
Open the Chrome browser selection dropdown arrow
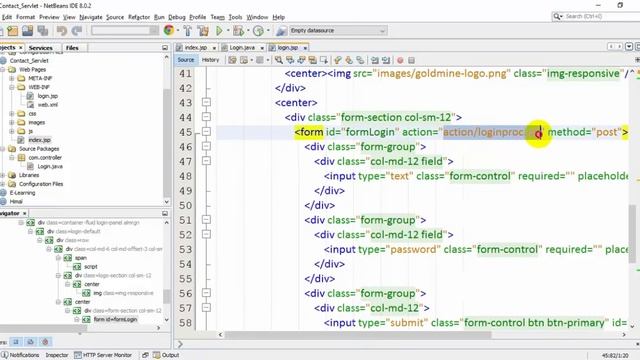tap(178, 31)
